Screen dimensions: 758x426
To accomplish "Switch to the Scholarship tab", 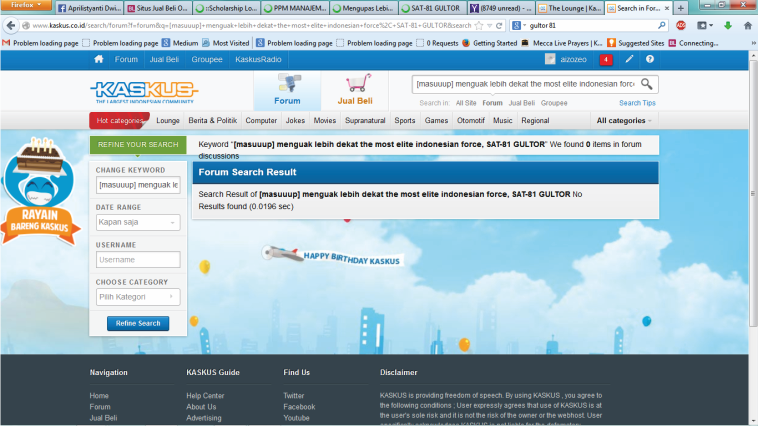I will point(227,8).
